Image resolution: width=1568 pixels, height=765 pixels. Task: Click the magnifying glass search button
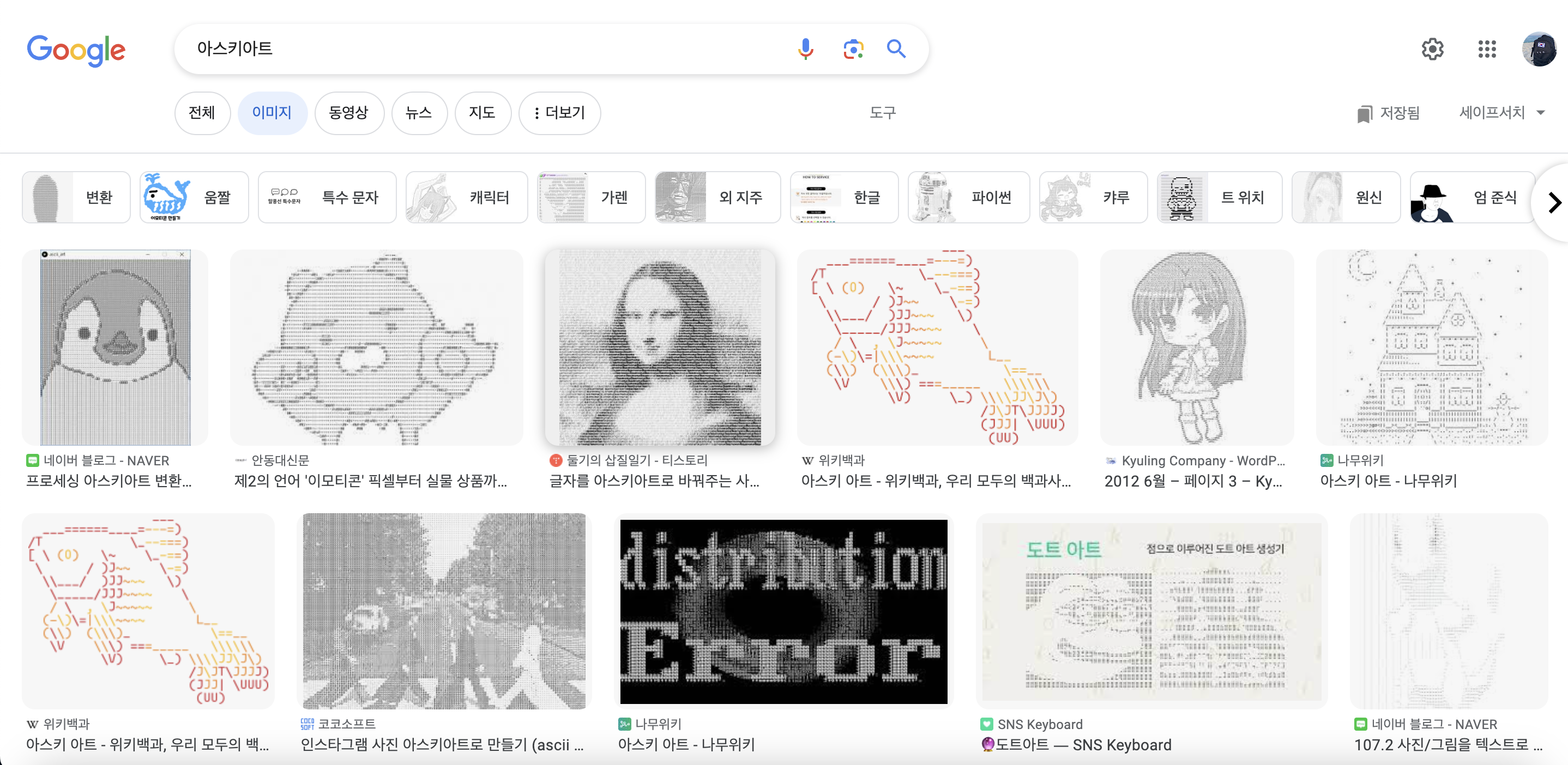tap(896, 48)
